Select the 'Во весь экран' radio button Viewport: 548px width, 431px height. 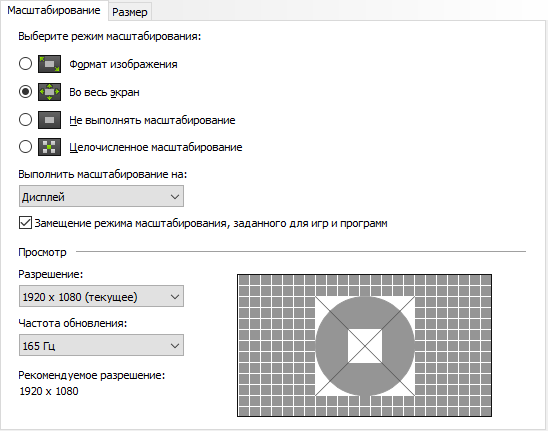[25, 92]
